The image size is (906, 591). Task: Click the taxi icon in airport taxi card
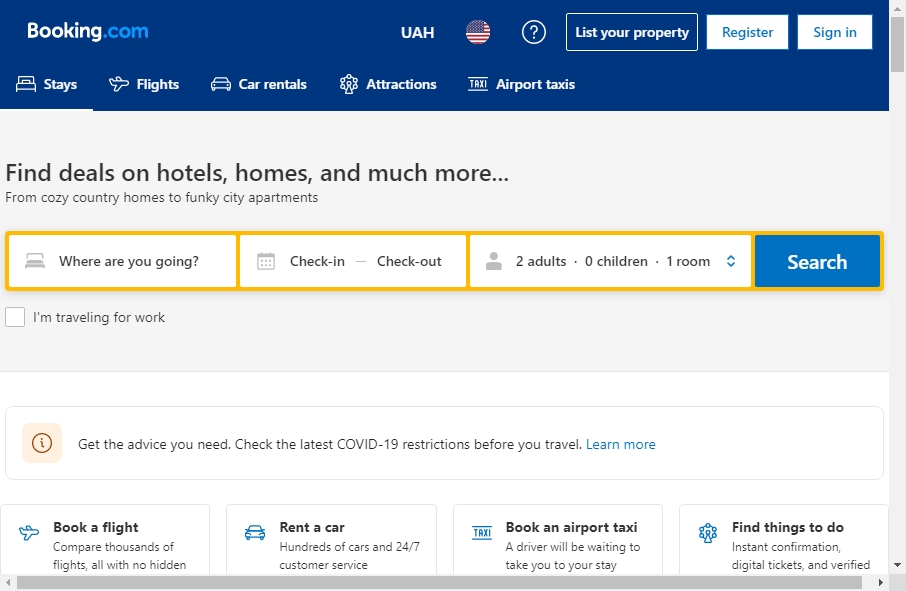pos(482,532)
